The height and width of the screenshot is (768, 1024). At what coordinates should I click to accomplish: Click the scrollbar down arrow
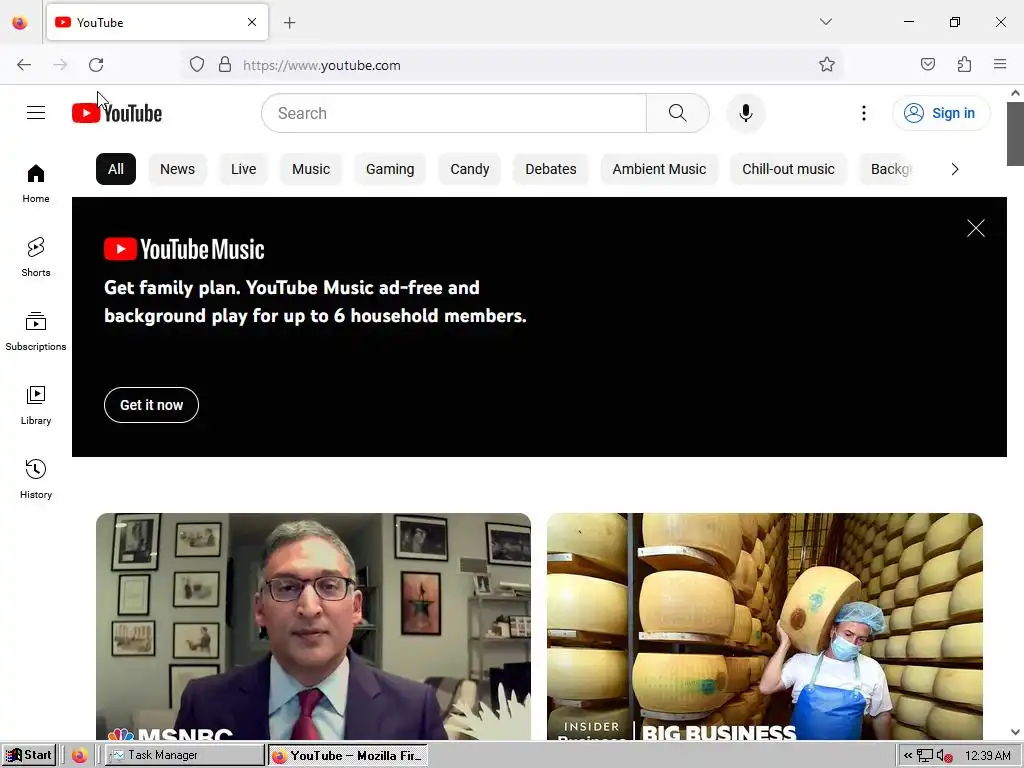[x=1015, y=732]
